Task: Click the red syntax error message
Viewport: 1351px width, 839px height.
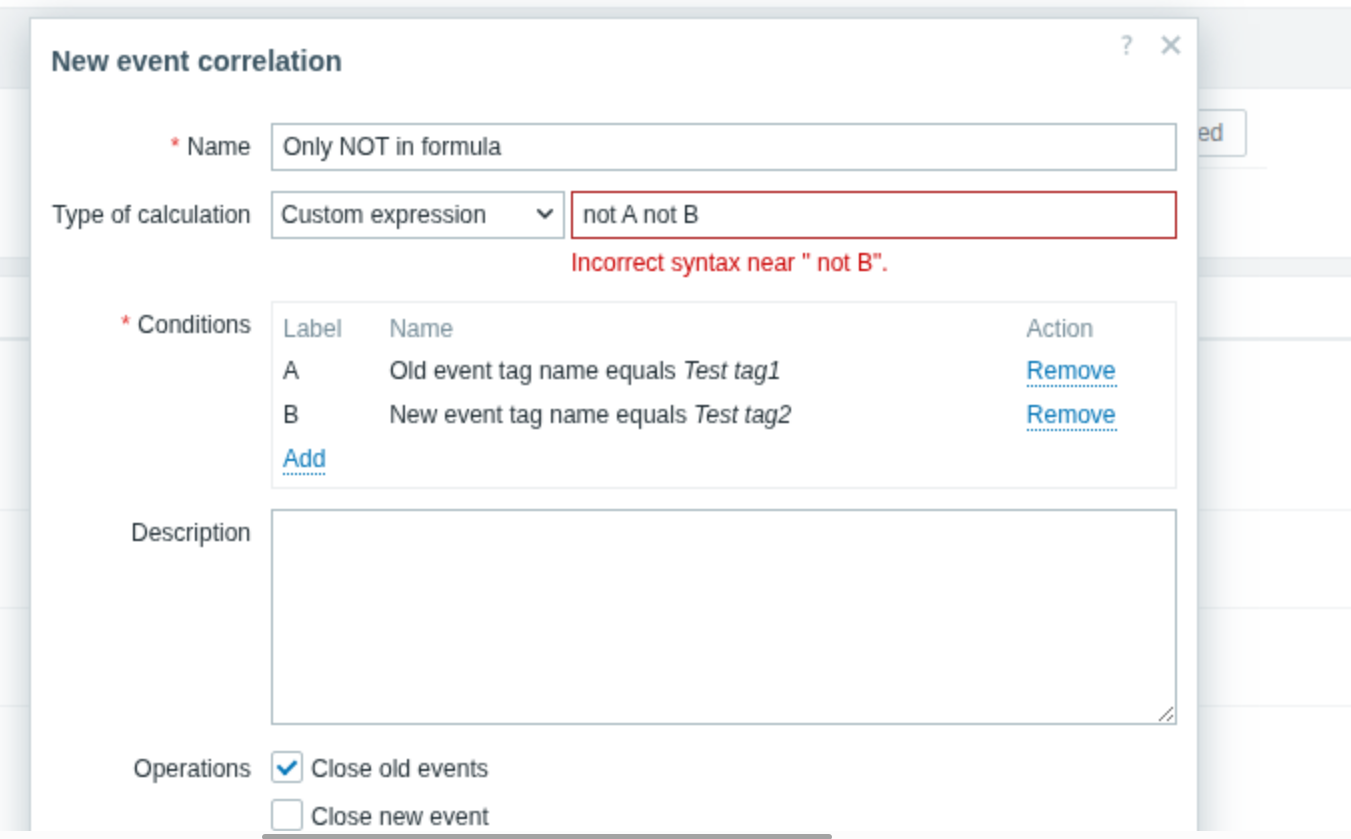Action: pos(729,263)
